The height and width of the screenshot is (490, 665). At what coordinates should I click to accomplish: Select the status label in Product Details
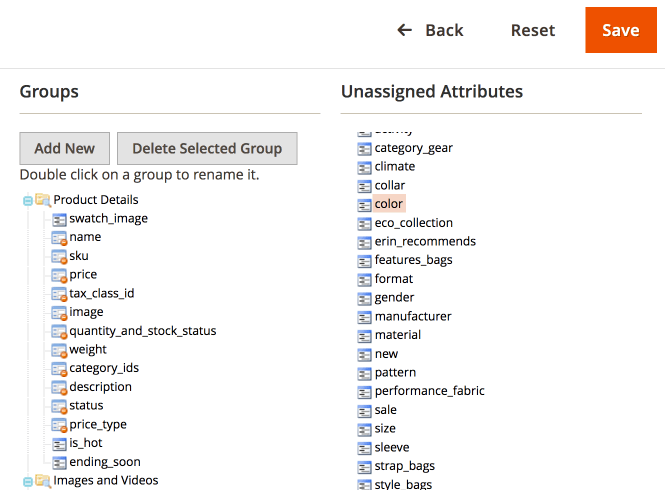click(86, 406)
